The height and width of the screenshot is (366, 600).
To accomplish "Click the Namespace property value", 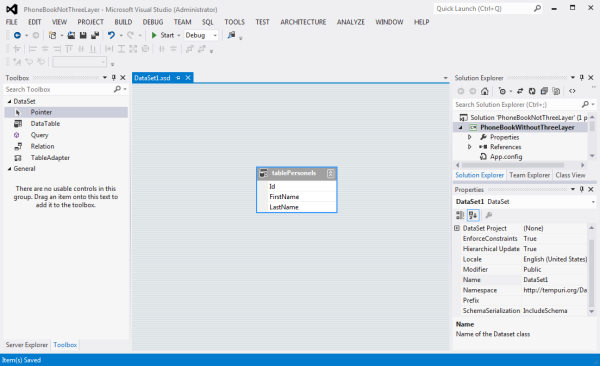I will 555,290.
